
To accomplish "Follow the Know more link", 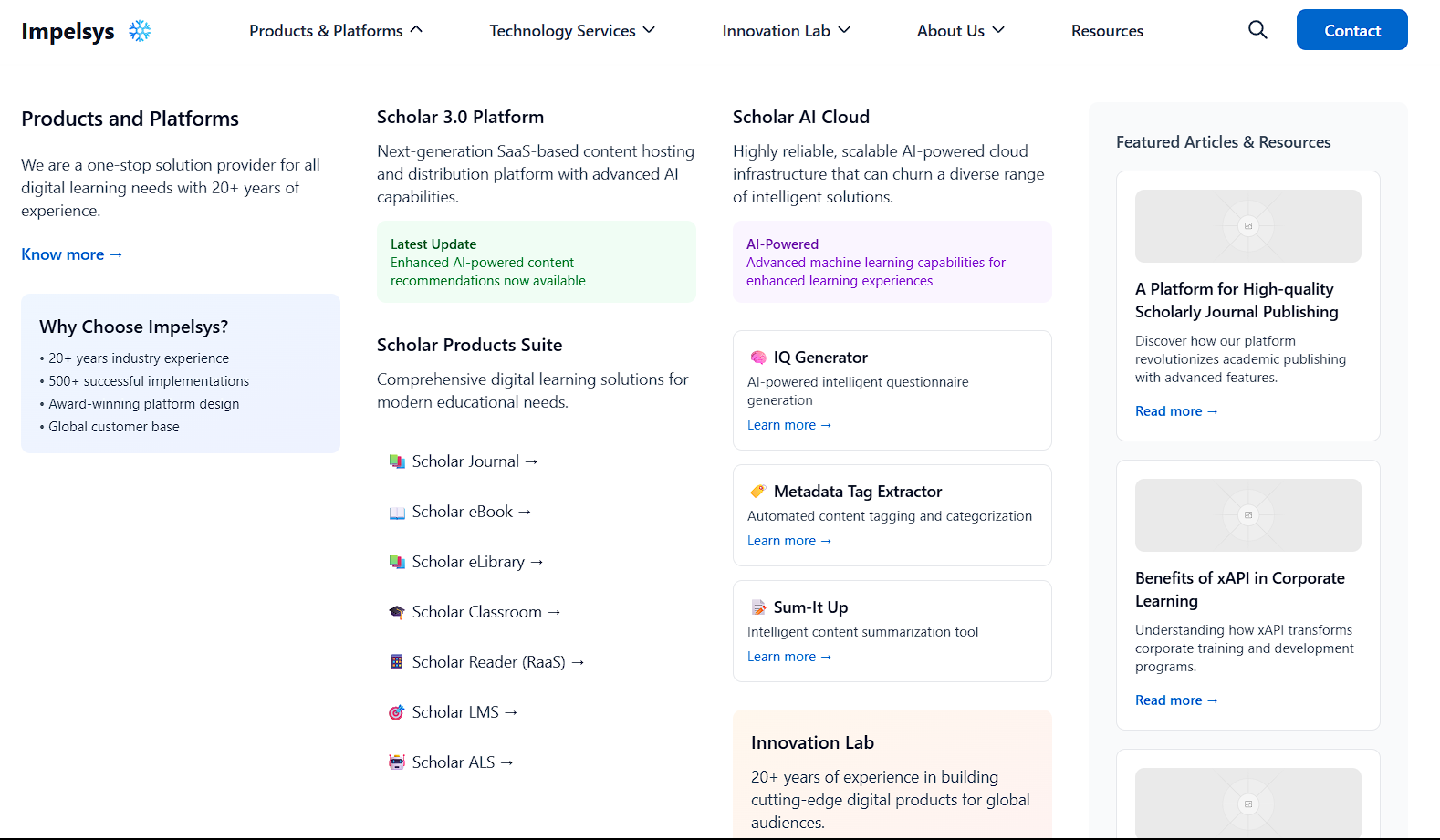I will point(72,254).
